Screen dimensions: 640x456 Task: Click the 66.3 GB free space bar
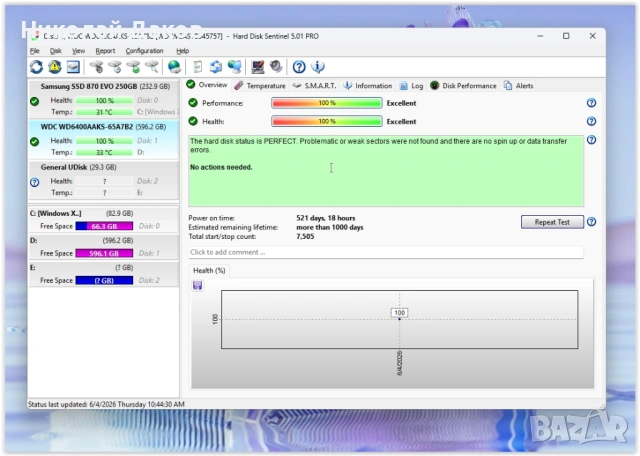[104, 226]
